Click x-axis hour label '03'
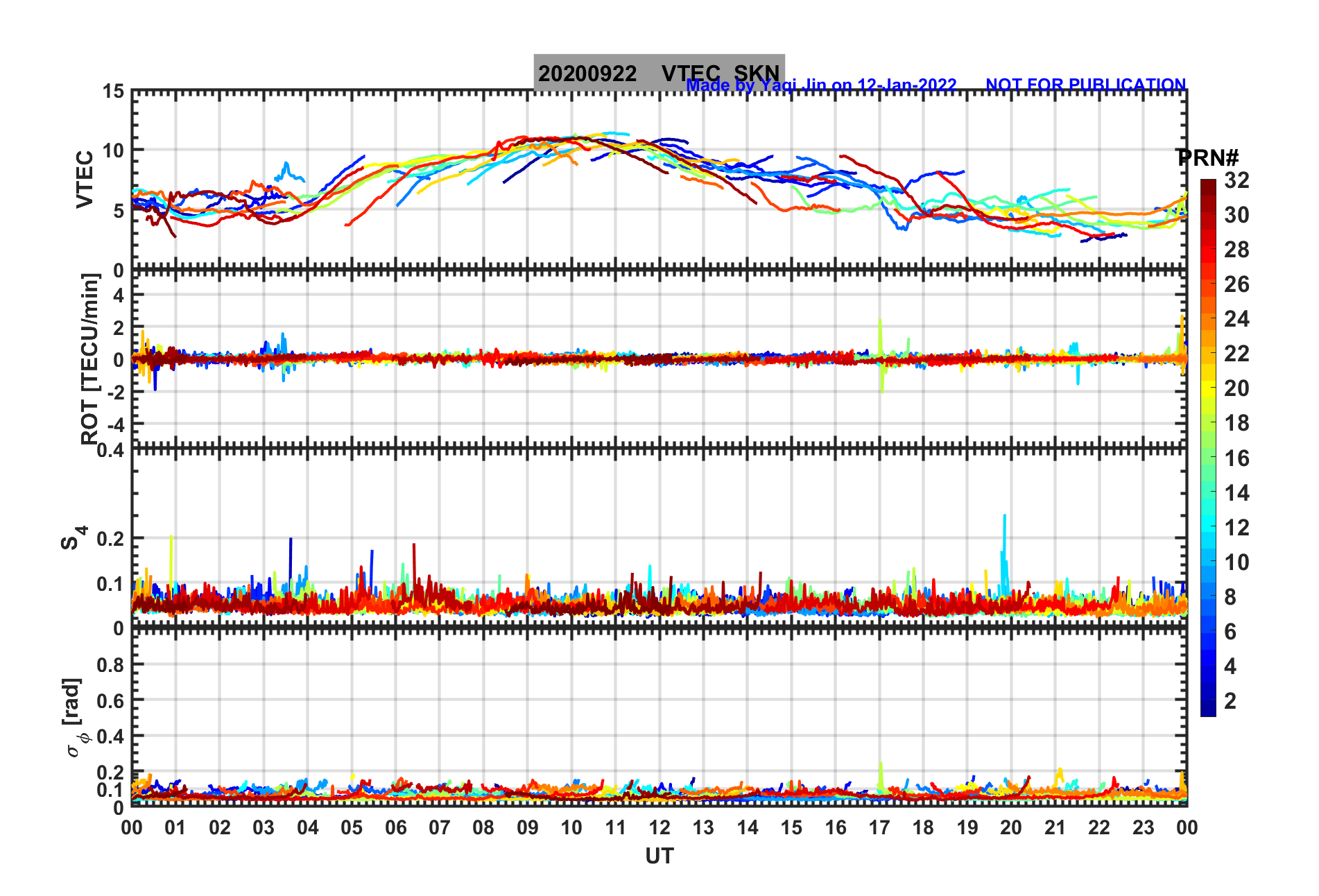1319x896 pixels. coord(264,827)
